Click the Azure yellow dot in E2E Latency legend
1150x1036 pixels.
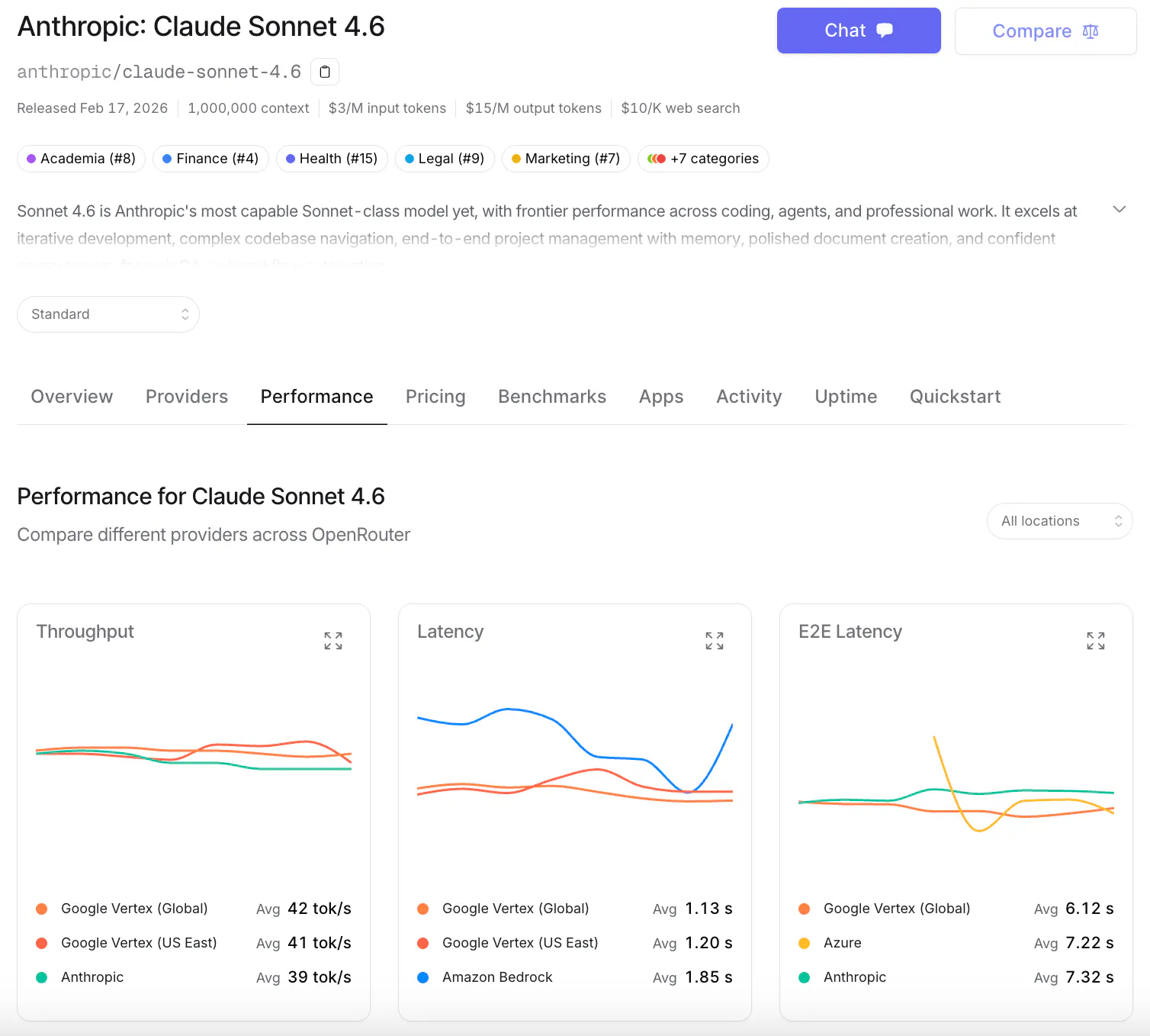coord(805,943)
